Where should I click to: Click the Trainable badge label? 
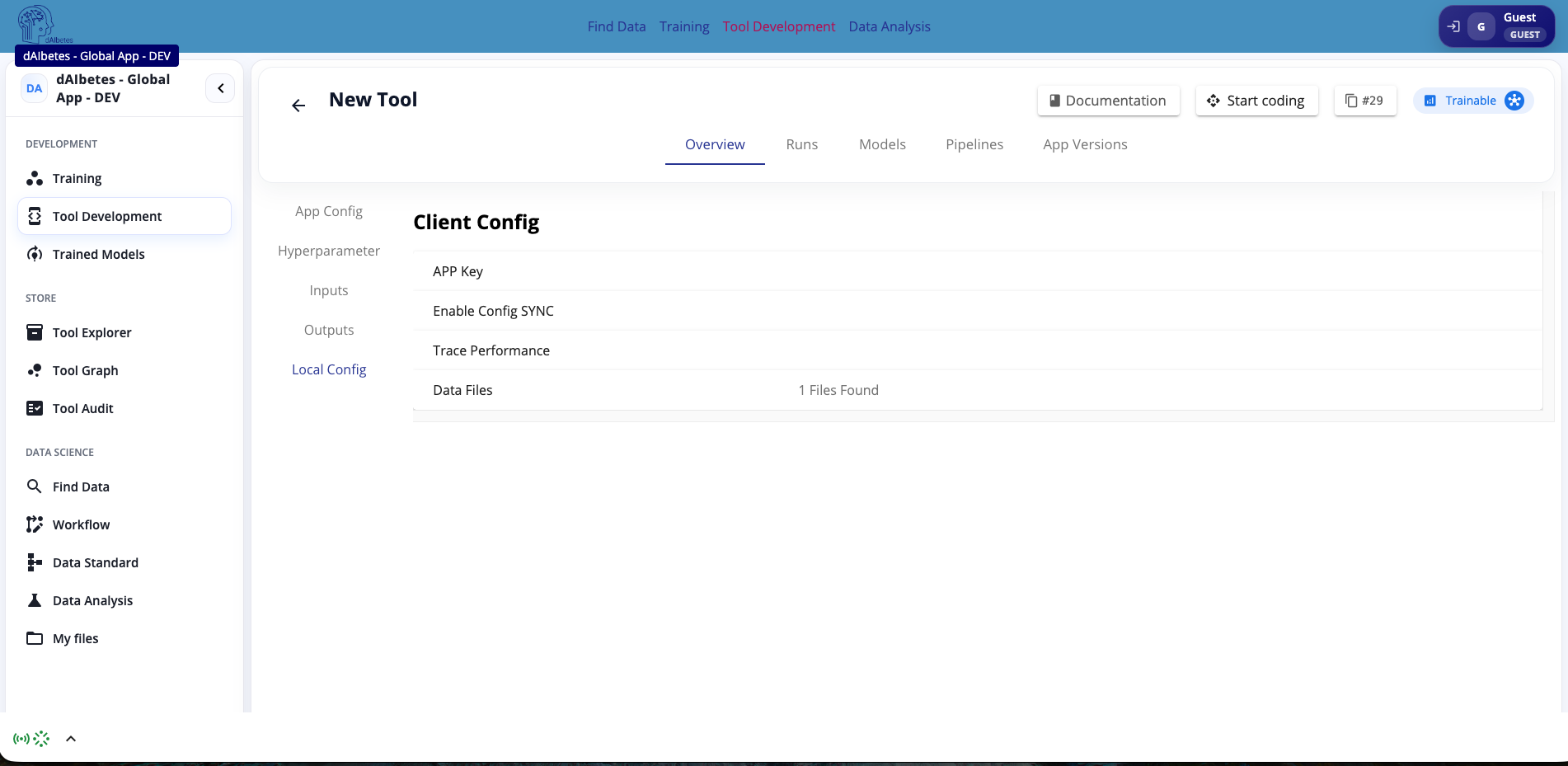click(1470, 101)
